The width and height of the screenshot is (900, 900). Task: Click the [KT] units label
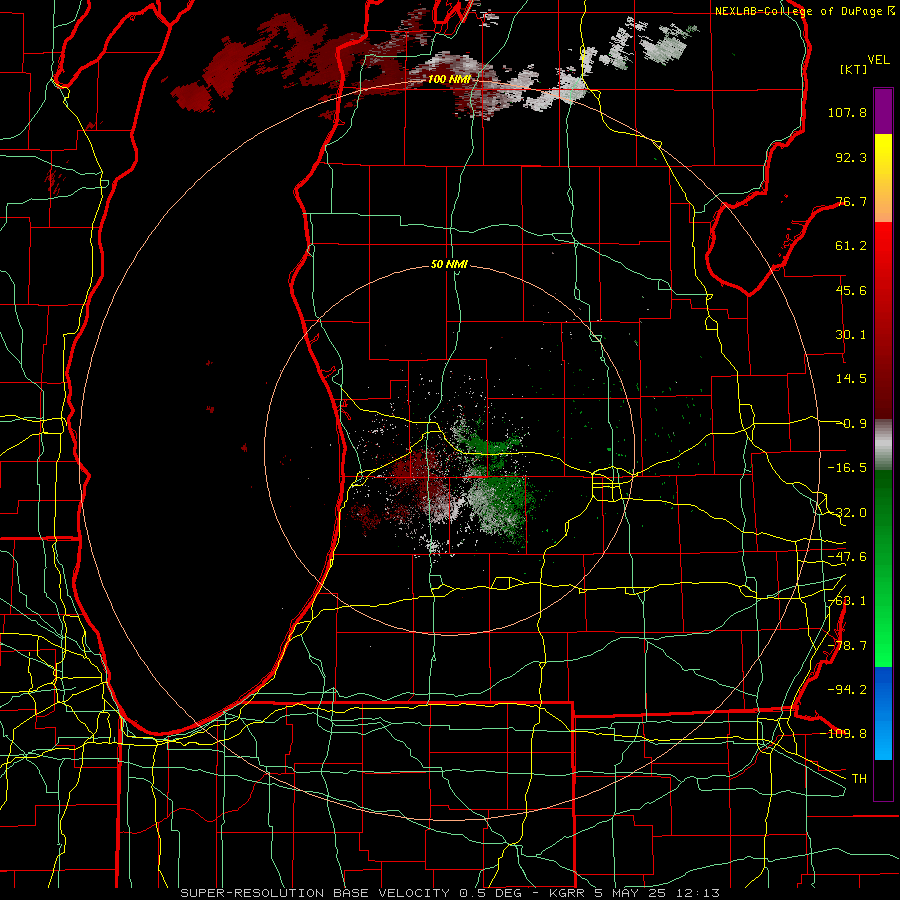tap(854, 69)
